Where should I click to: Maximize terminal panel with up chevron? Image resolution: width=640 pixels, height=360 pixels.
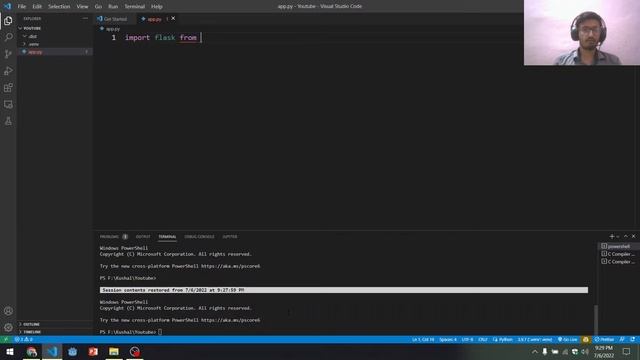point(625,236)
